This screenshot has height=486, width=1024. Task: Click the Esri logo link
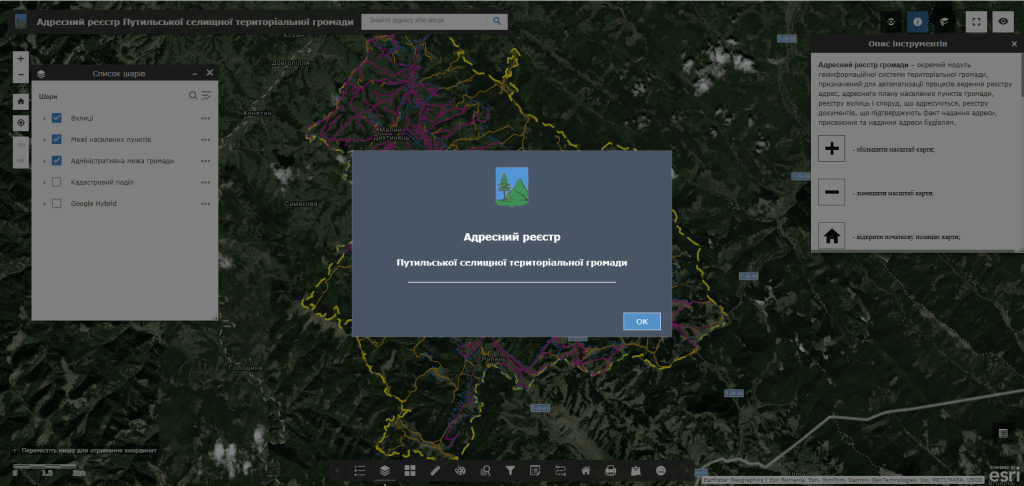pyautogui.click(x=1005, y=476)
